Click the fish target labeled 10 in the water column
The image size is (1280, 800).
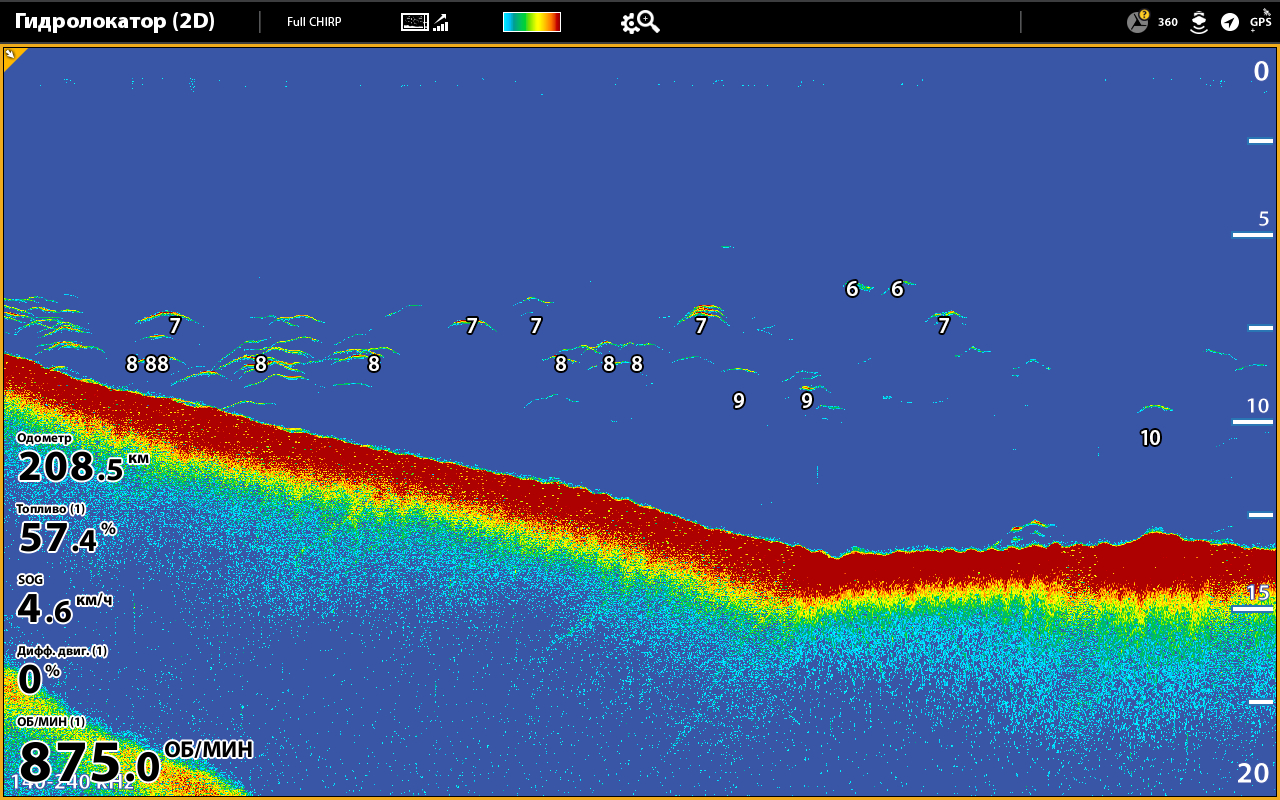point(1150,437)
